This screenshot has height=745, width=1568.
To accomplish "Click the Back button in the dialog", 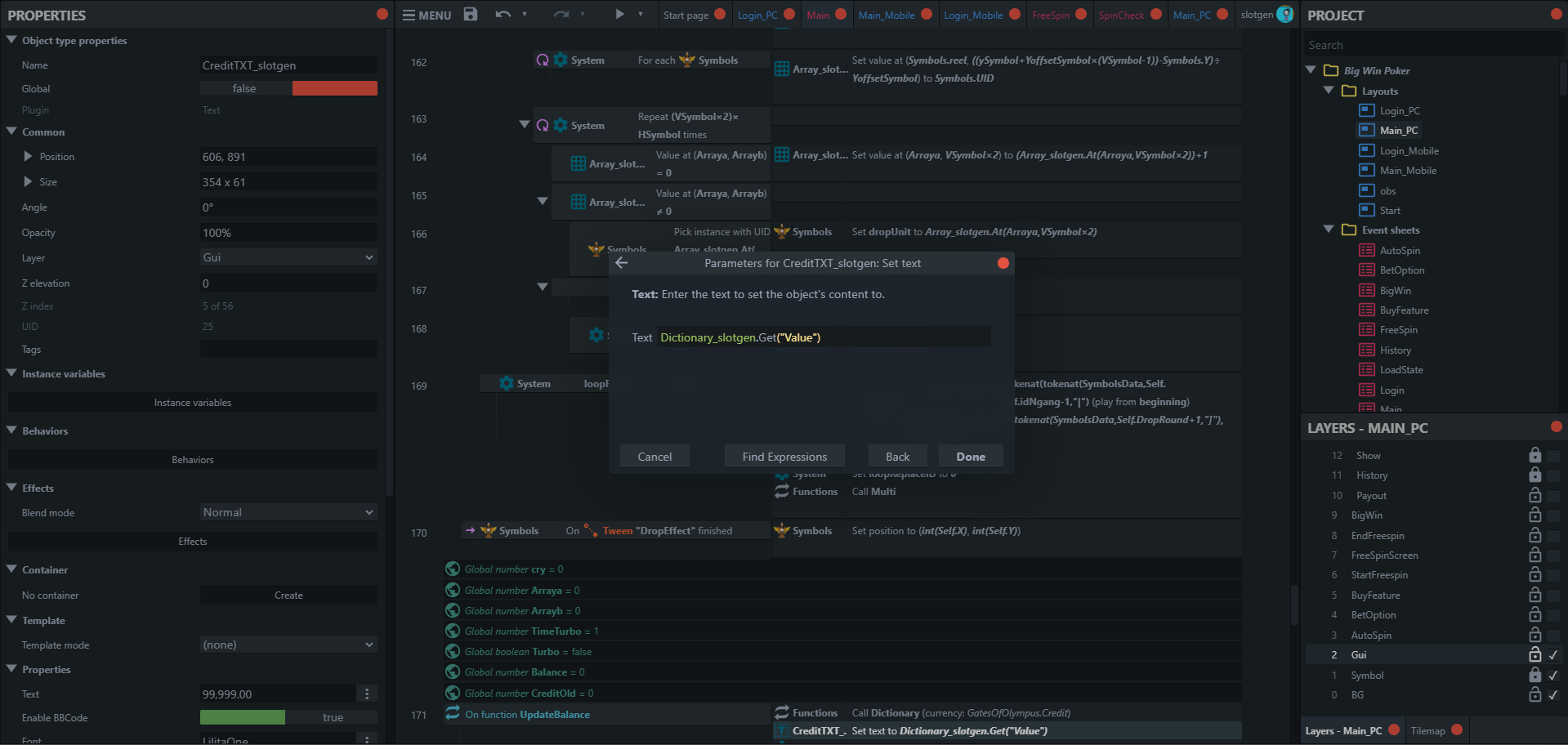I will [897, 457].
